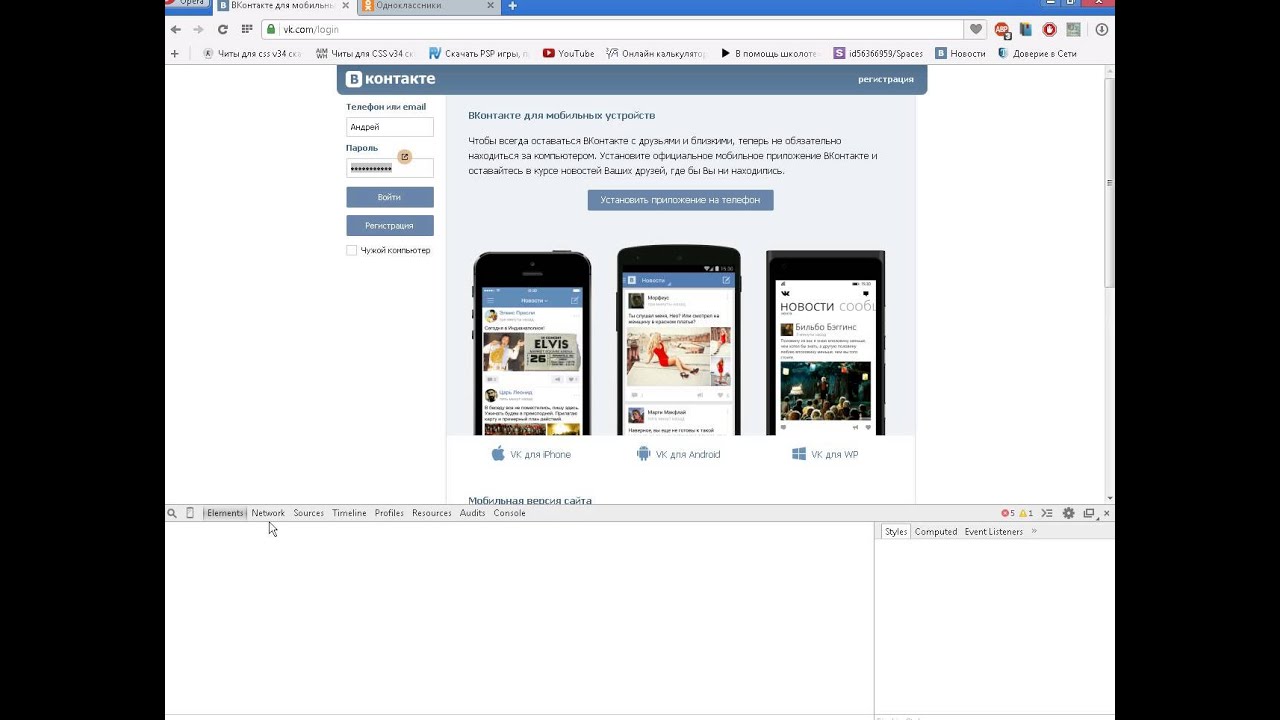Show the console drawer icon
Screen dimensions: 1280x720
click(1047, 513)
